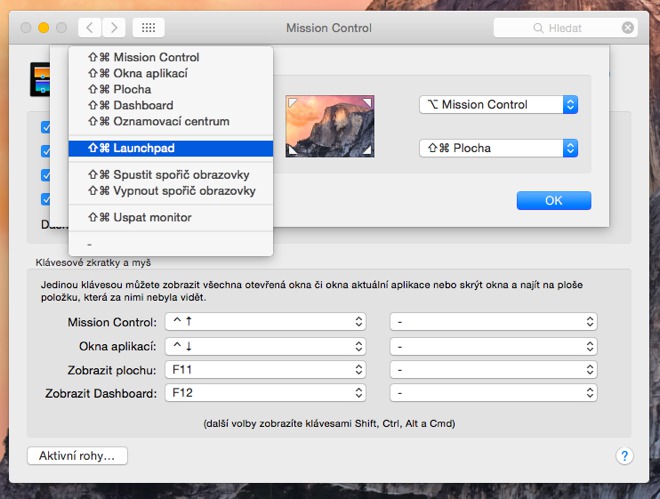This screenshot has height=499, width=660.
Task: Click the hint text about Shift, Ctrl, Alt a Cmd
Action: (x=329, y=423)
